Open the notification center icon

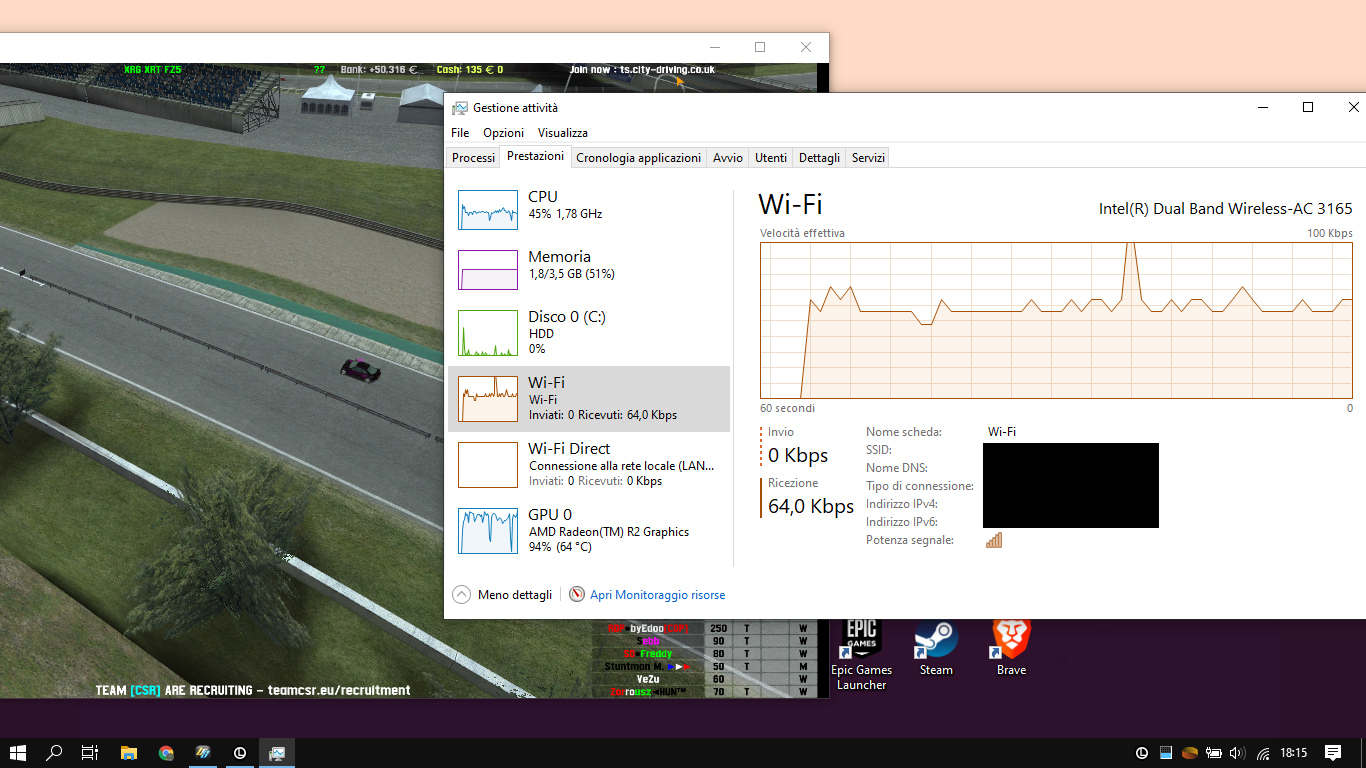click(1333, 753)
